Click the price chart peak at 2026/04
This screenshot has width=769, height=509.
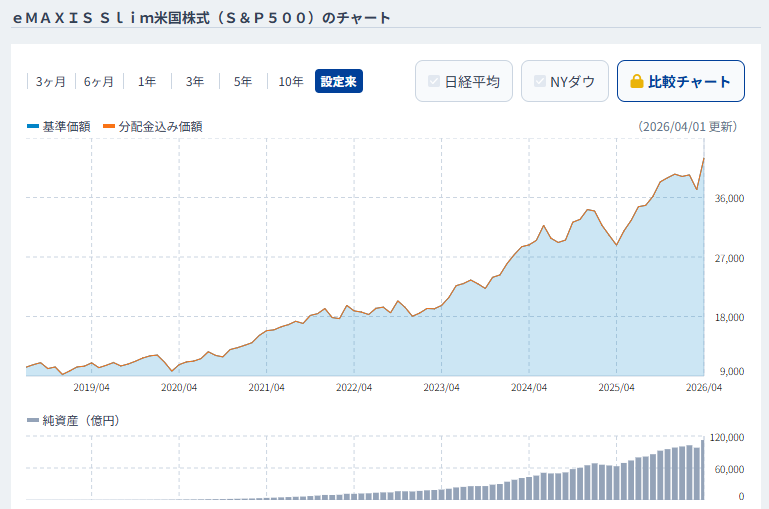coord(704,158)
